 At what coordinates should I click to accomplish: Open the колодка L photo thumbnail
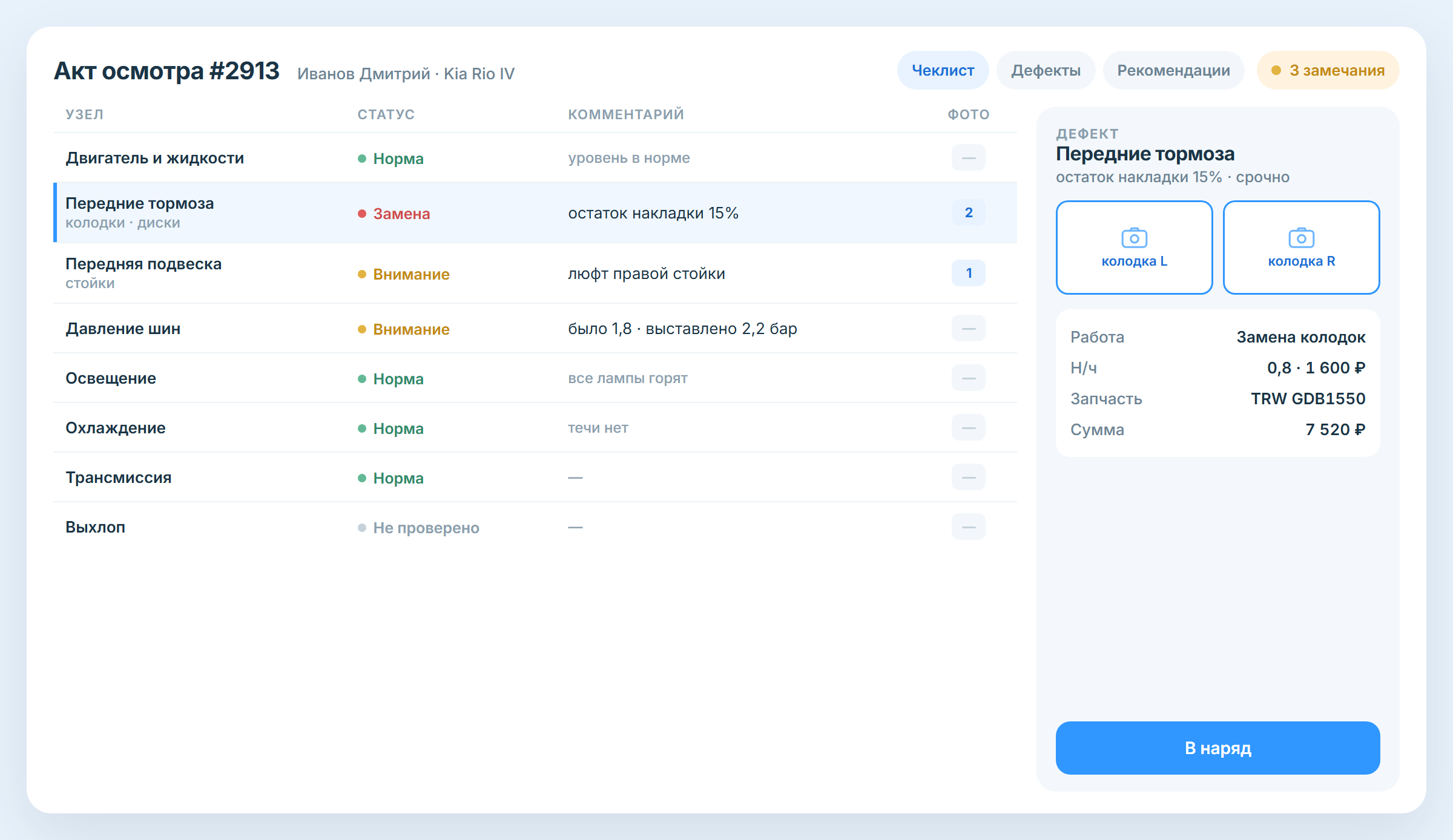[1134, 248]
